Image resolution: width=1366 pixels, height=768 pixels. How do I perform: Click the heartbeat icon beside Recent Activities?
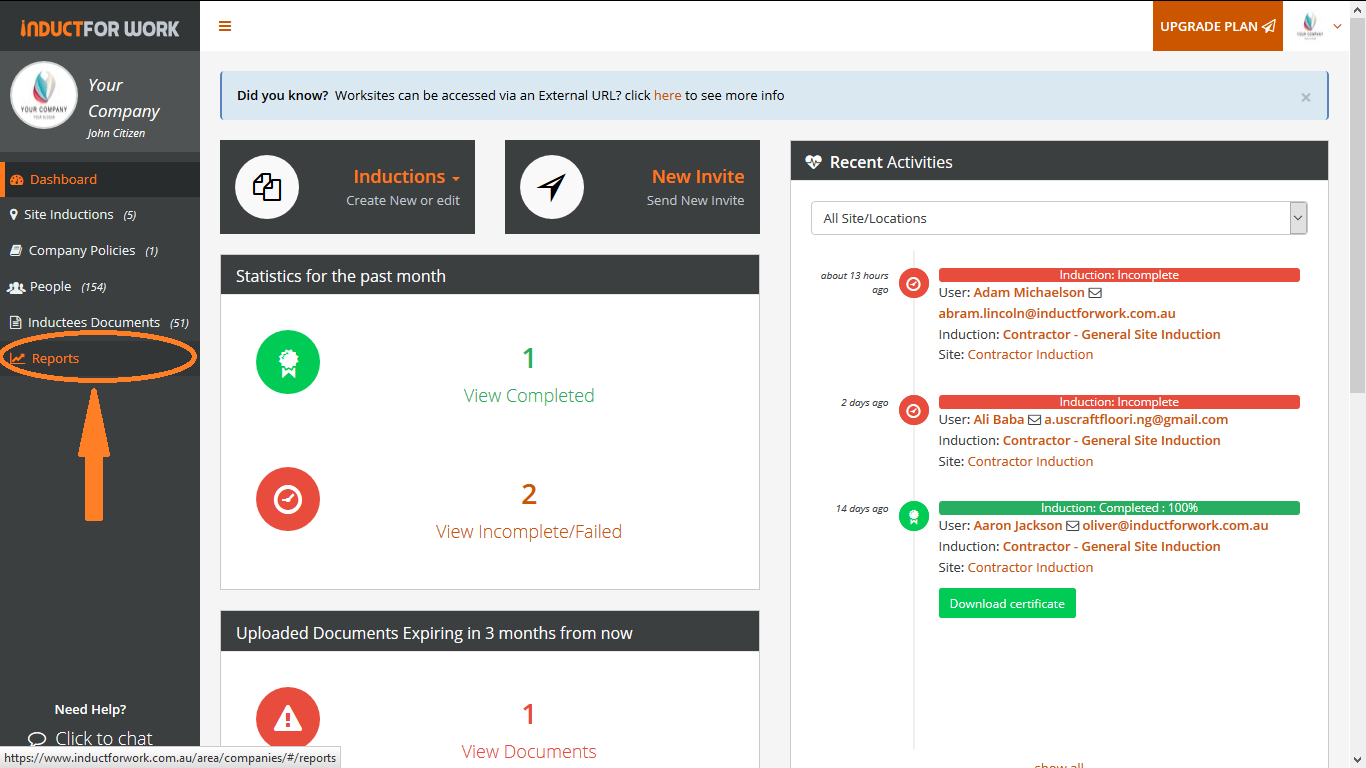tap(813, 162)
